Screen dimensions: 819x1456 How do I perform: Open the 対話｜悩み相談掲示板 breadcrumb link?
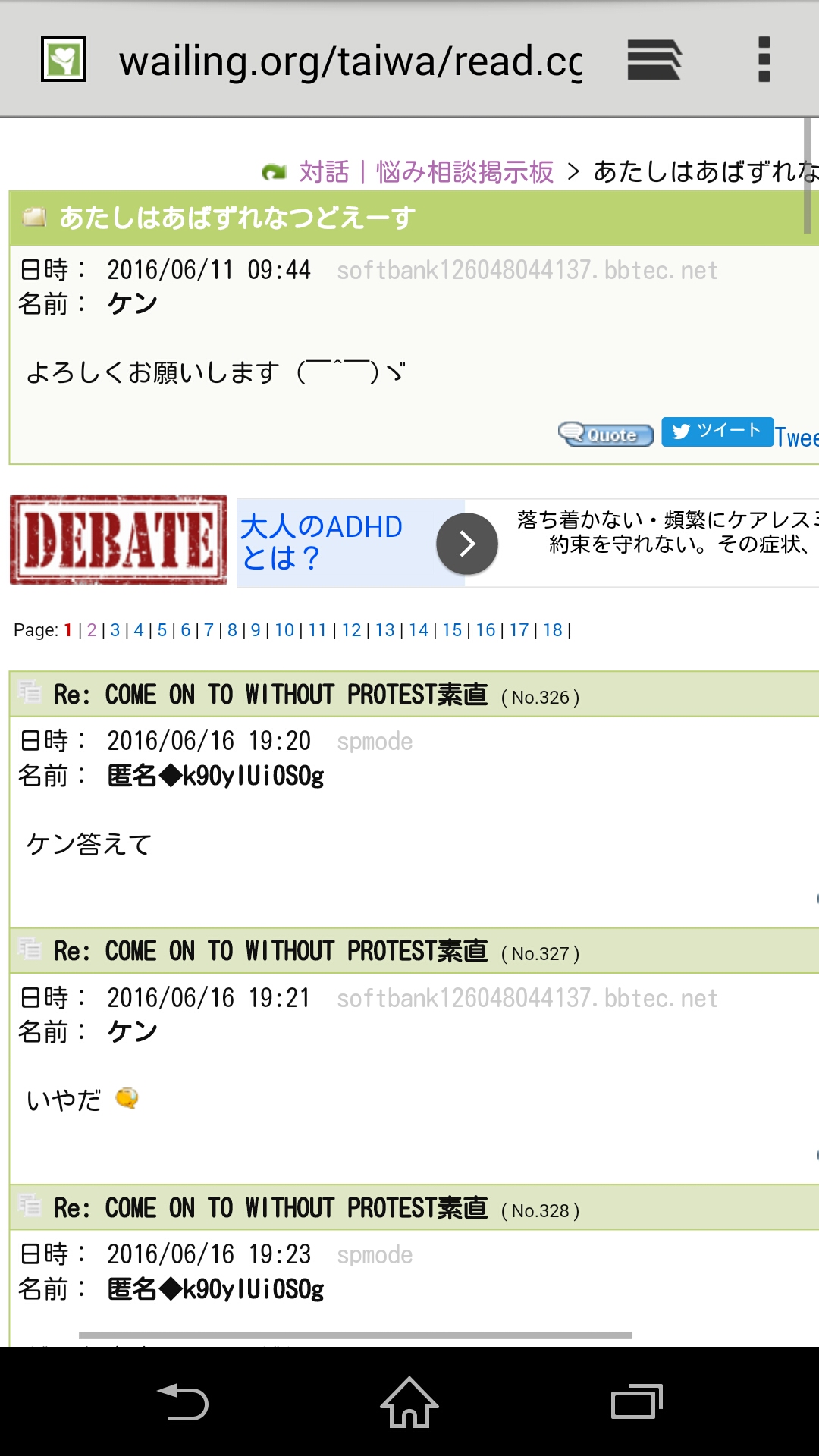426,172
